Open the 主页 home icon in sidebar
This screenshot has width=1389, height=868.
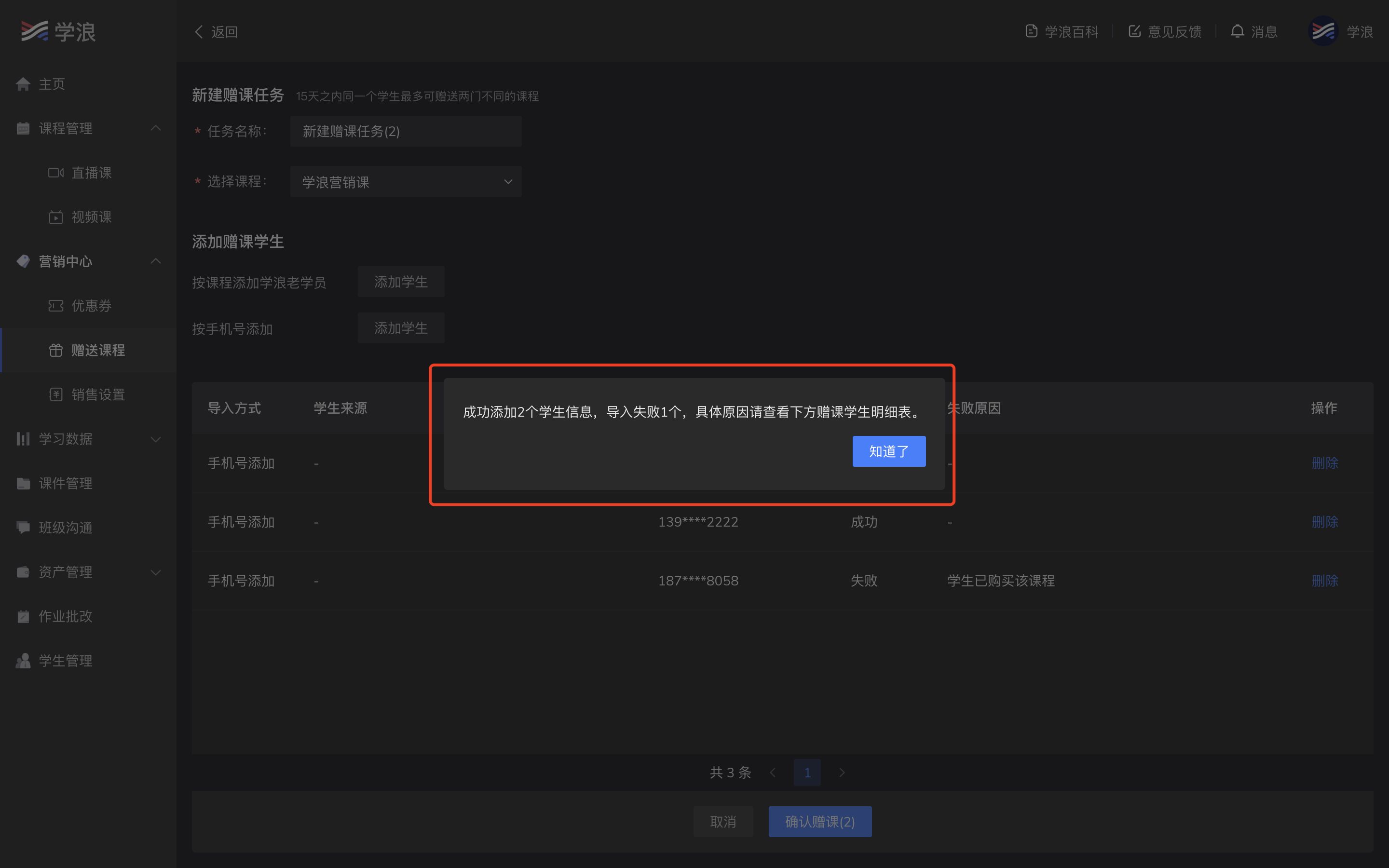[x=23, y=84]
